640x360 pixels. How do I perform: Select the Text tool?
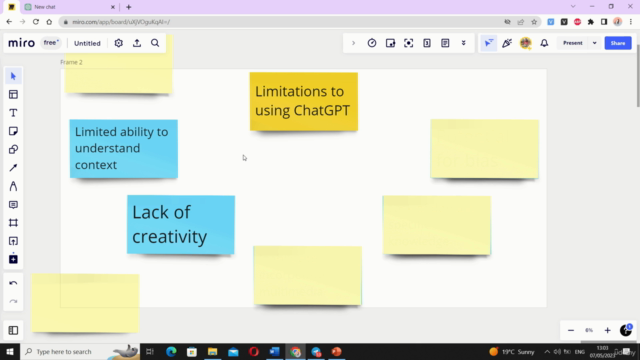point(13,113)
